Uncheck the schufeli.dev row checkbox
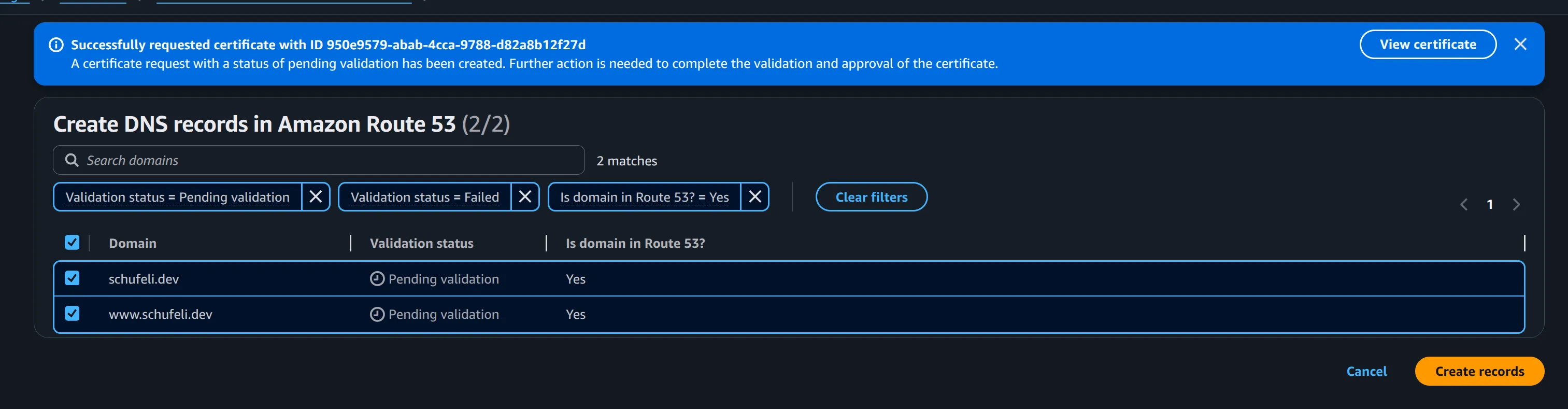 click(x=72, y=278)
